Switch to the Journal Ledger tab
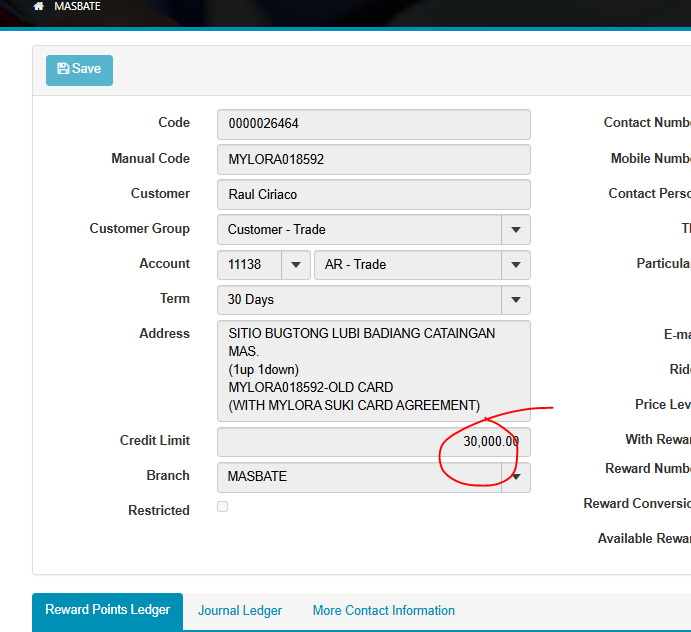The image size is (691, 632). click(x=240, y=611)
